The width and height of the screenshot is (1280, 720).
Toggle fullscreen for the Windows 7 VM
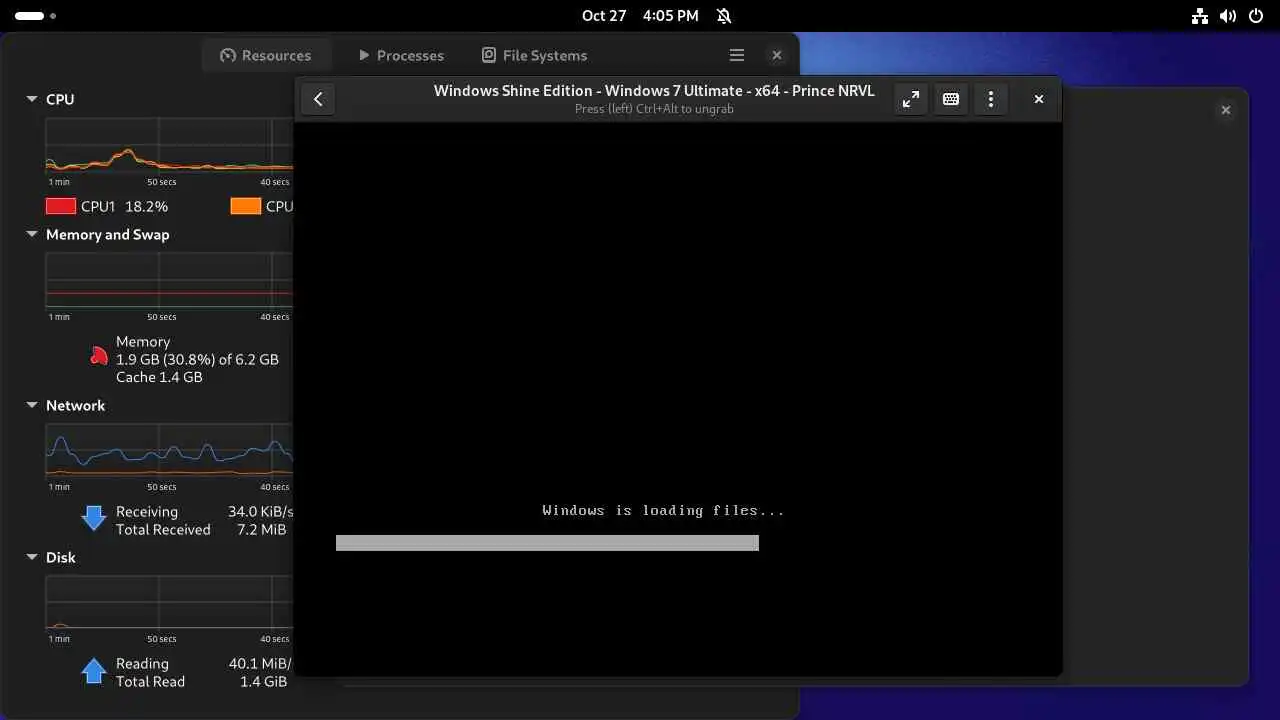pyautogui.click(x=911, y=99)
